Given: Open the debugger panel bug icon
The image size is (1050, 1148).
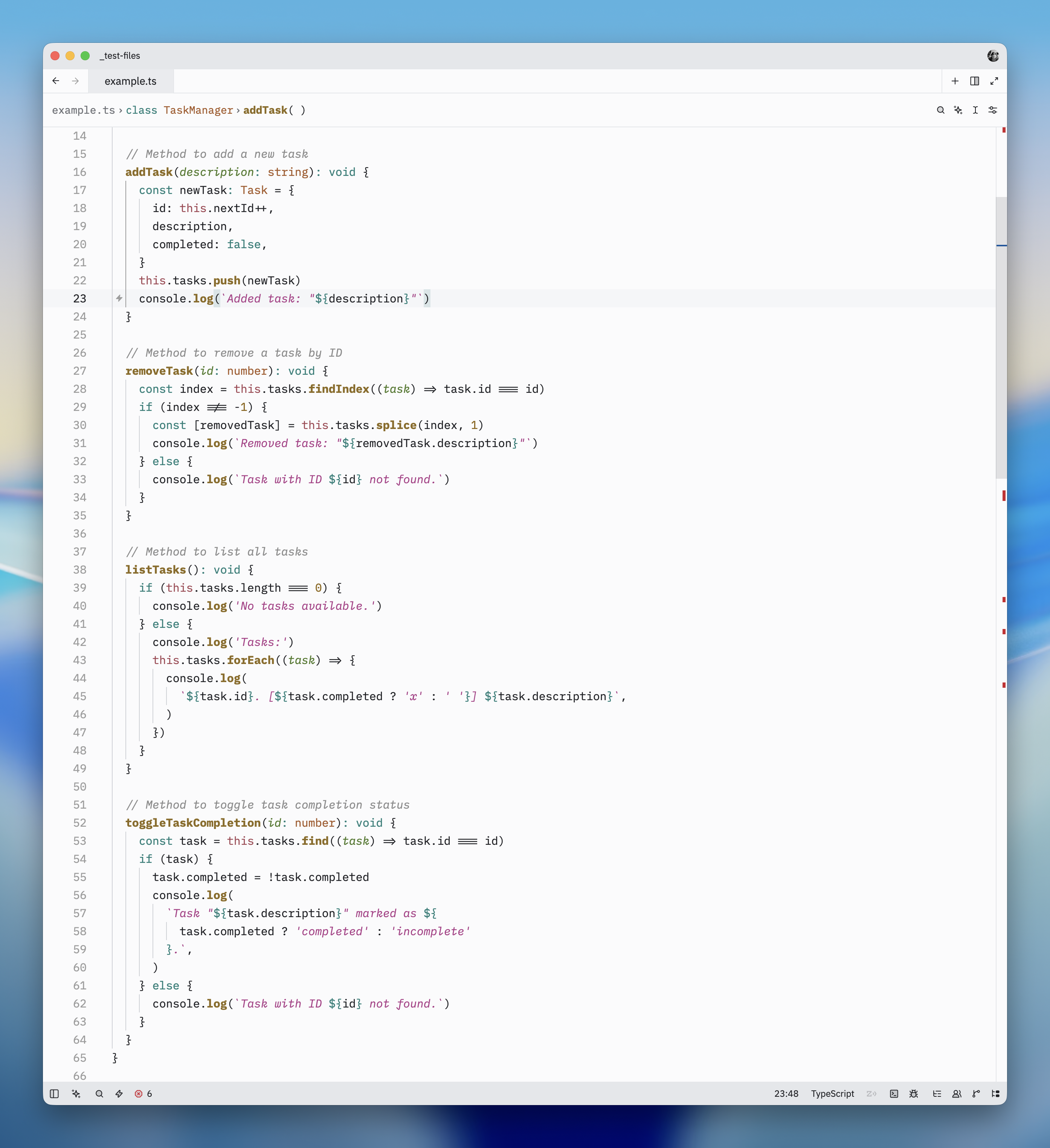Looking at the screenshot, I should [913, 1093].
